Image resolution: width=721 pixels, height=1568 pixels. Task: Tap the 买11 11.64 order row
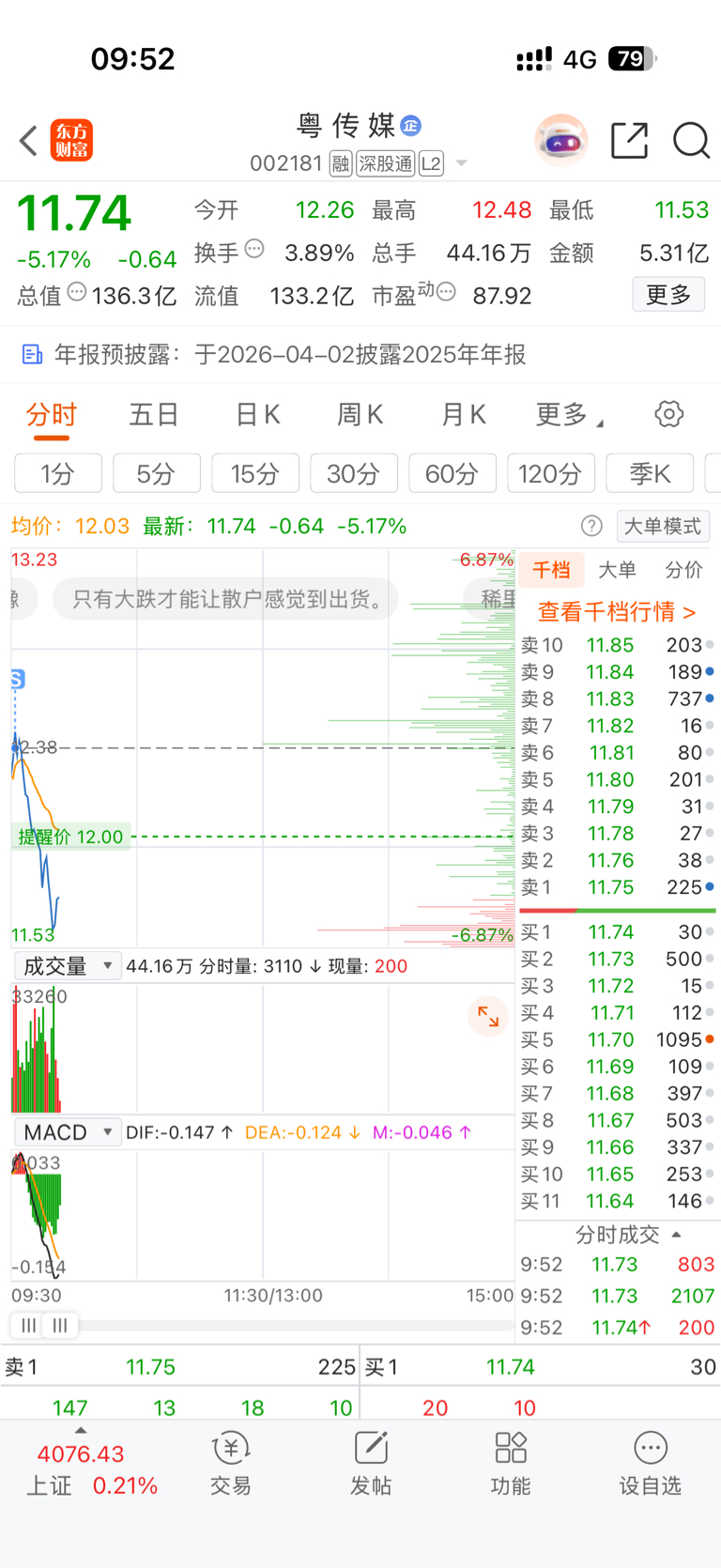617,1201
